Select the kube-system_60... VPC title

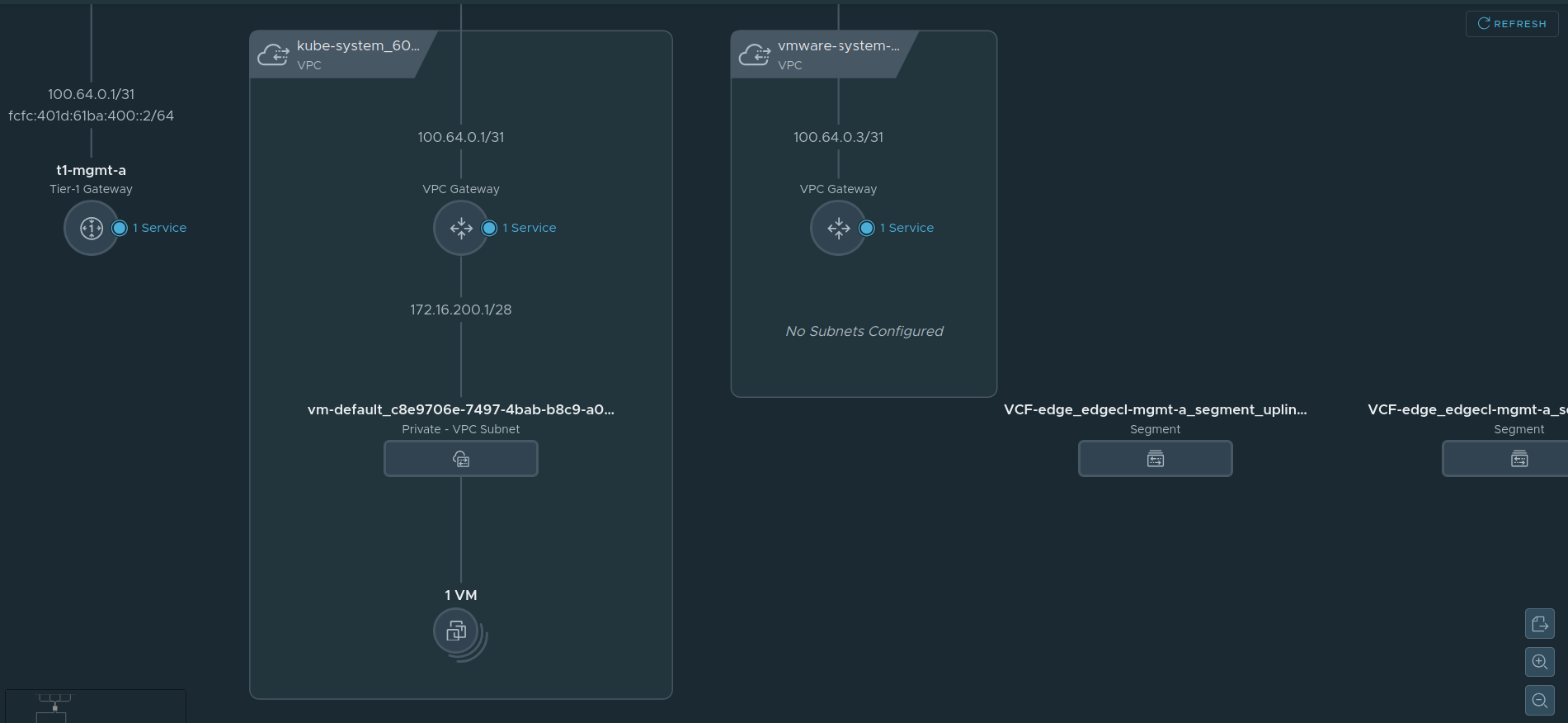[x=358, y=46]
